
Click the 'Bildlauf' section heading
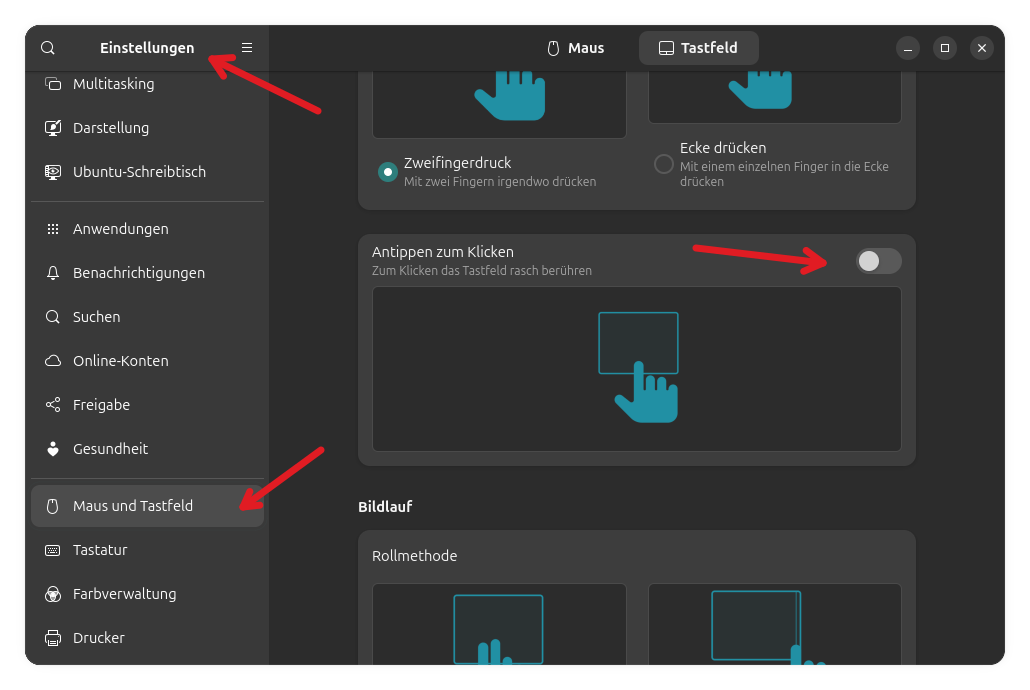point(385,507)
